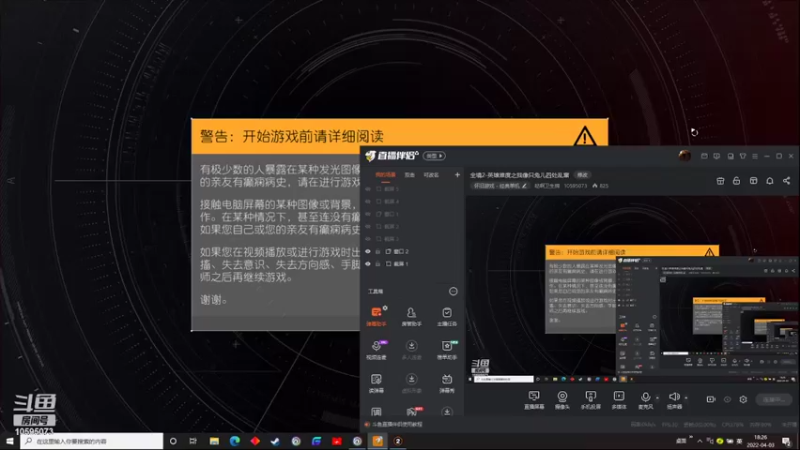800x450 pixels.
Task: Open the mode switch pill in title bar
Action: [x=434, y=156]
